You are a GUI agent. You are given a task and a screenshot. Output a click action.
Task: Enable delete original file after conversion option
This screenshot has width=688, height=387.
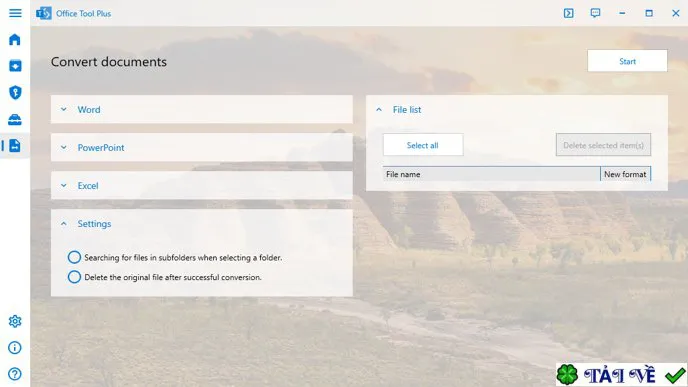point(74,277)
